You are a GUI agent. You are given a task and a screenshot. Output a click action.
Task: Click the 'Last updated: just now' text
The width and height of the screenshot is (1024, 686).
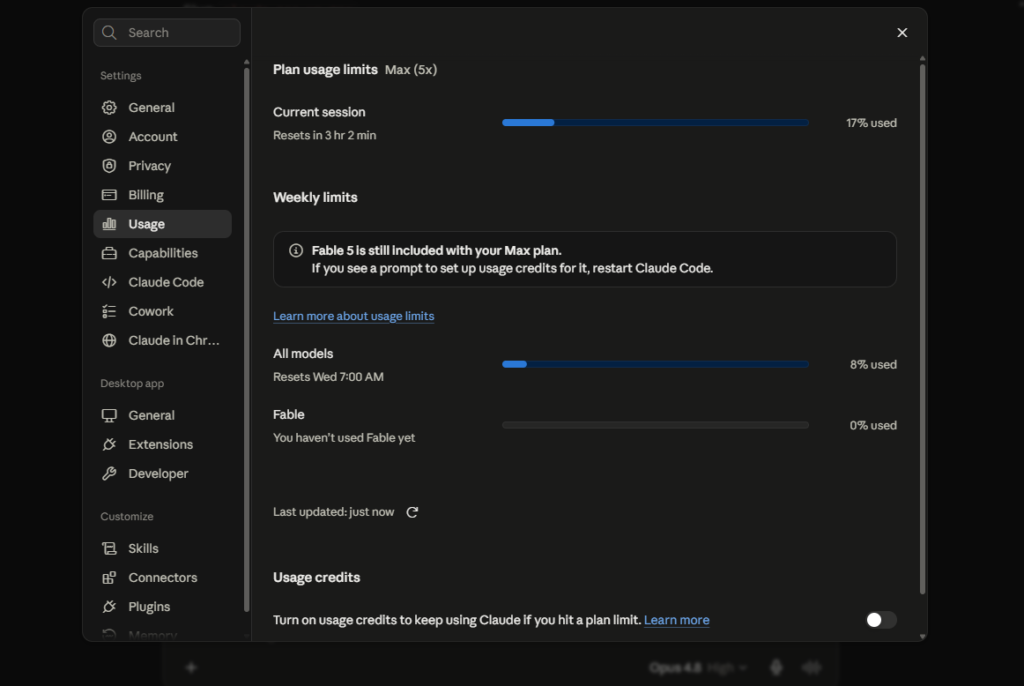pyautogui.click(x=334, y=512)
